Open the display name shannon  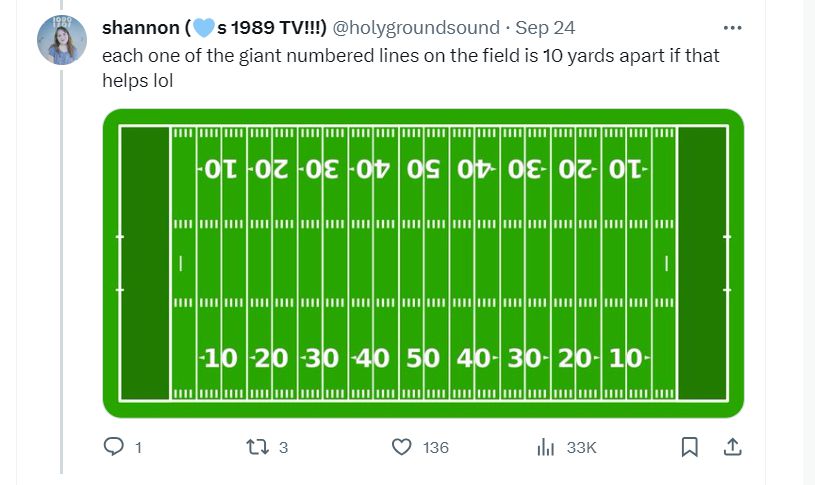click(214, 28)
